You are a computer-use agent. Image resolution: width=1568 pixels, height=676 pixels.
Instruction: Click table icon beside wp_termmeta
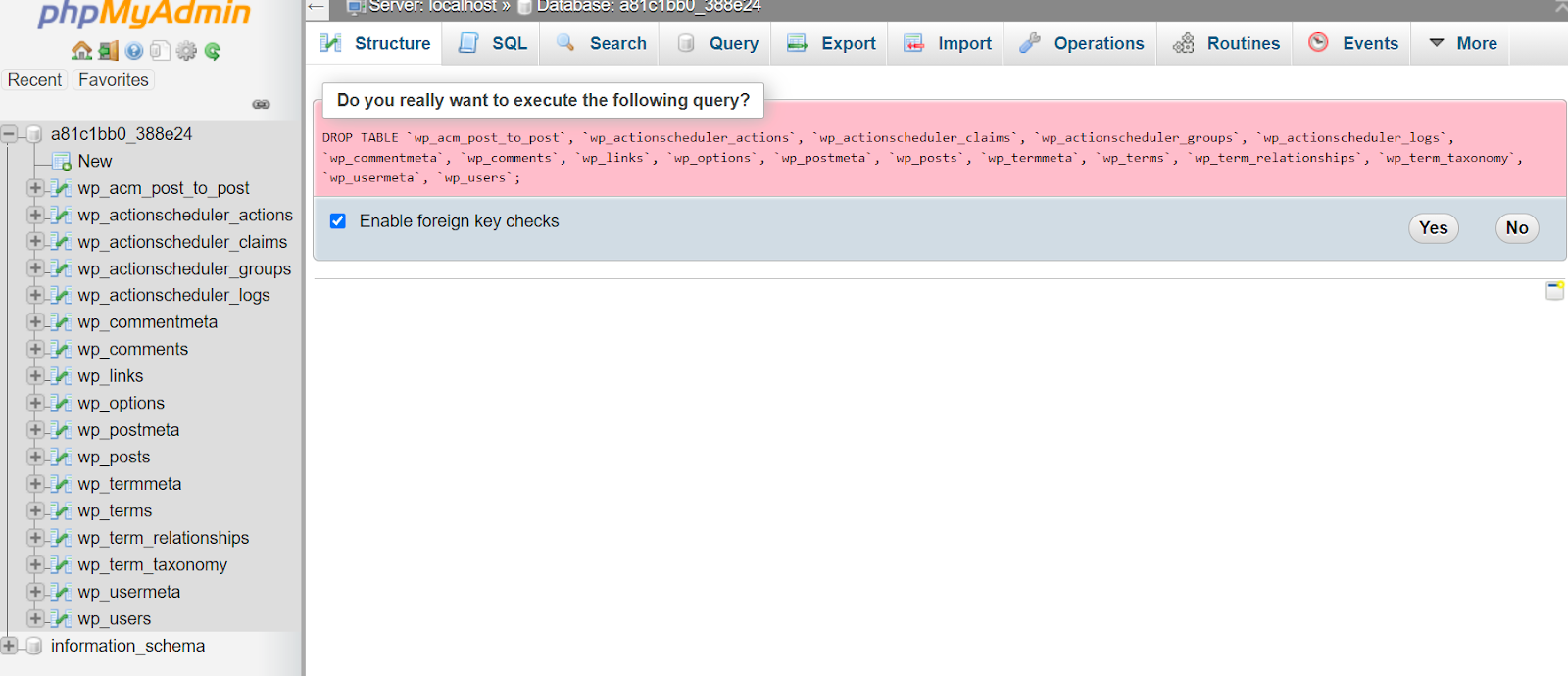pos(62,484)
